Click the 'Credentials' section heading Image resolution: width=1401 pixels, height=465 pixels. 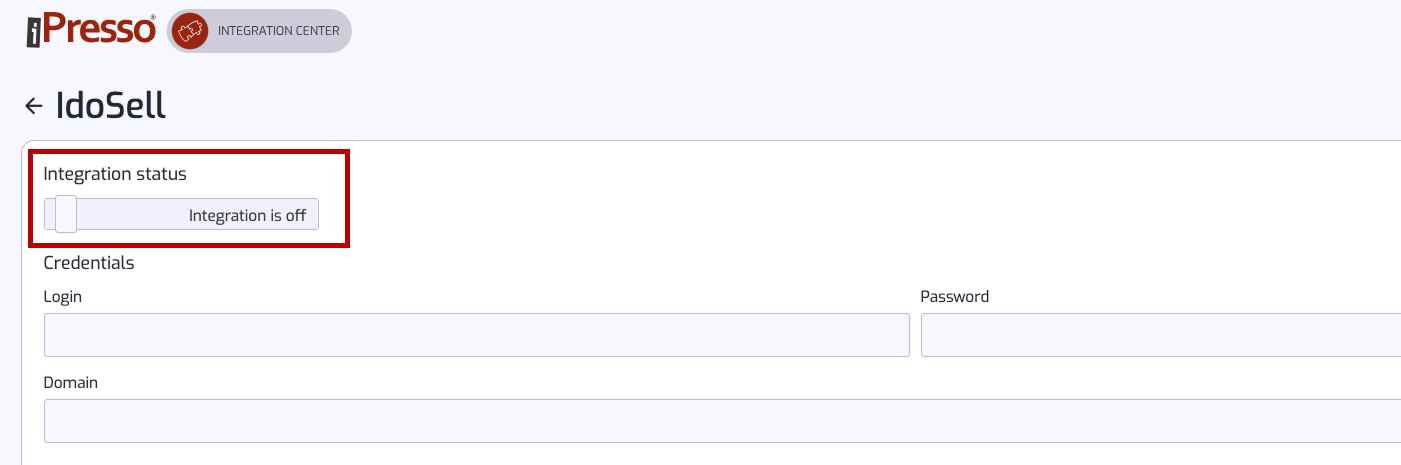pos(89,263)
